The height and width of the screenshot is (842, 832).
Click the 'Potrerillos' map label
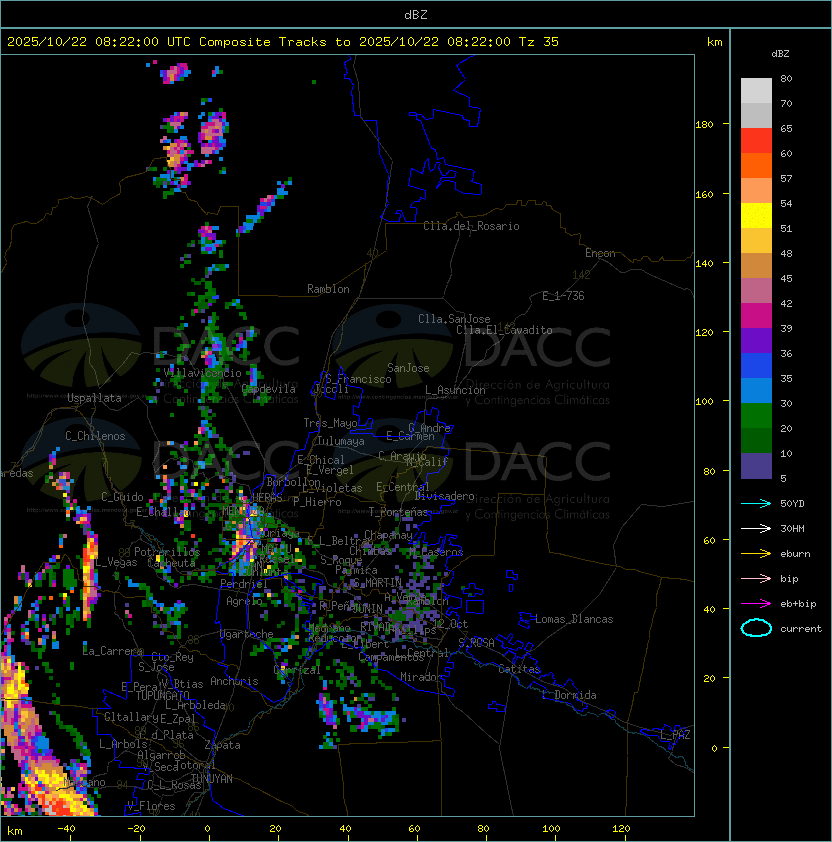click(167, 551)
